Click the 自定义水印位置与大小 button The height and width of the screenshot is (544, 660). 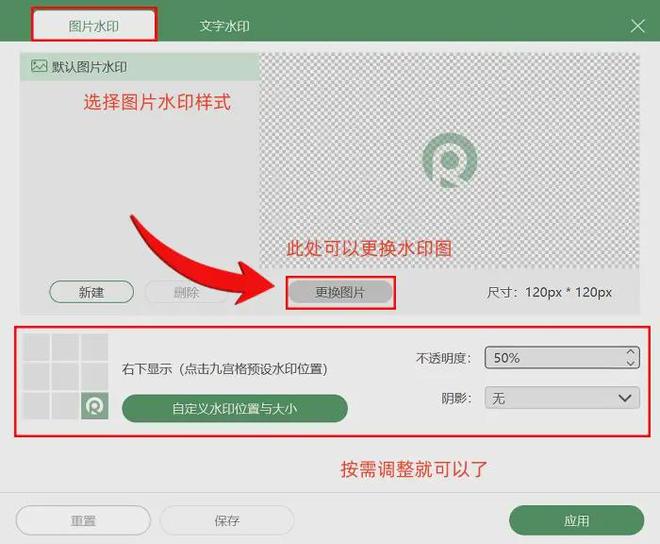(234, 408)
